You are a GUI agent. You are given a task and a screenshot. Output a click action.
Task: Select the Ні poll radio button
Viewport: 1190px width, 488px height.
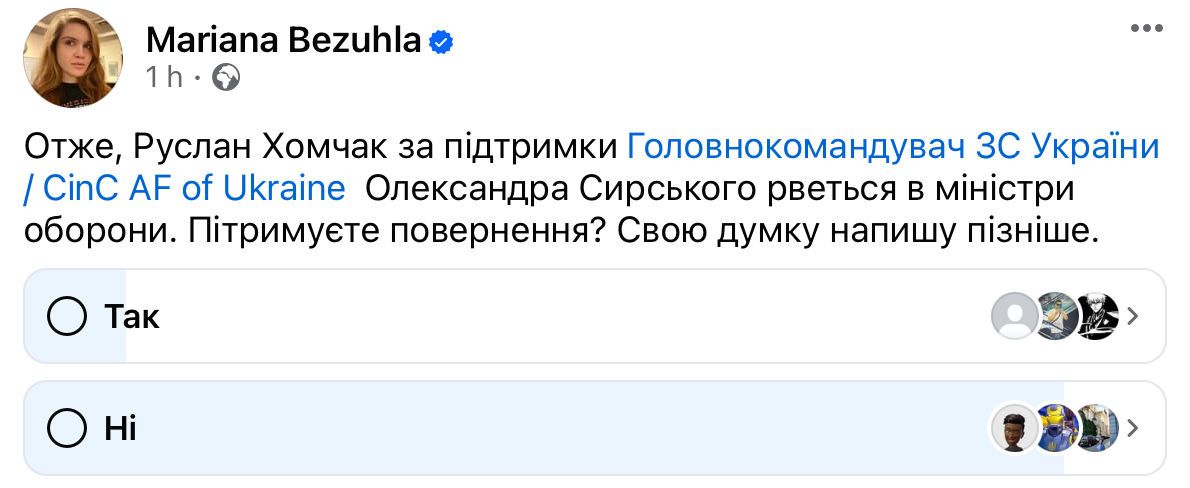(67, 428)
